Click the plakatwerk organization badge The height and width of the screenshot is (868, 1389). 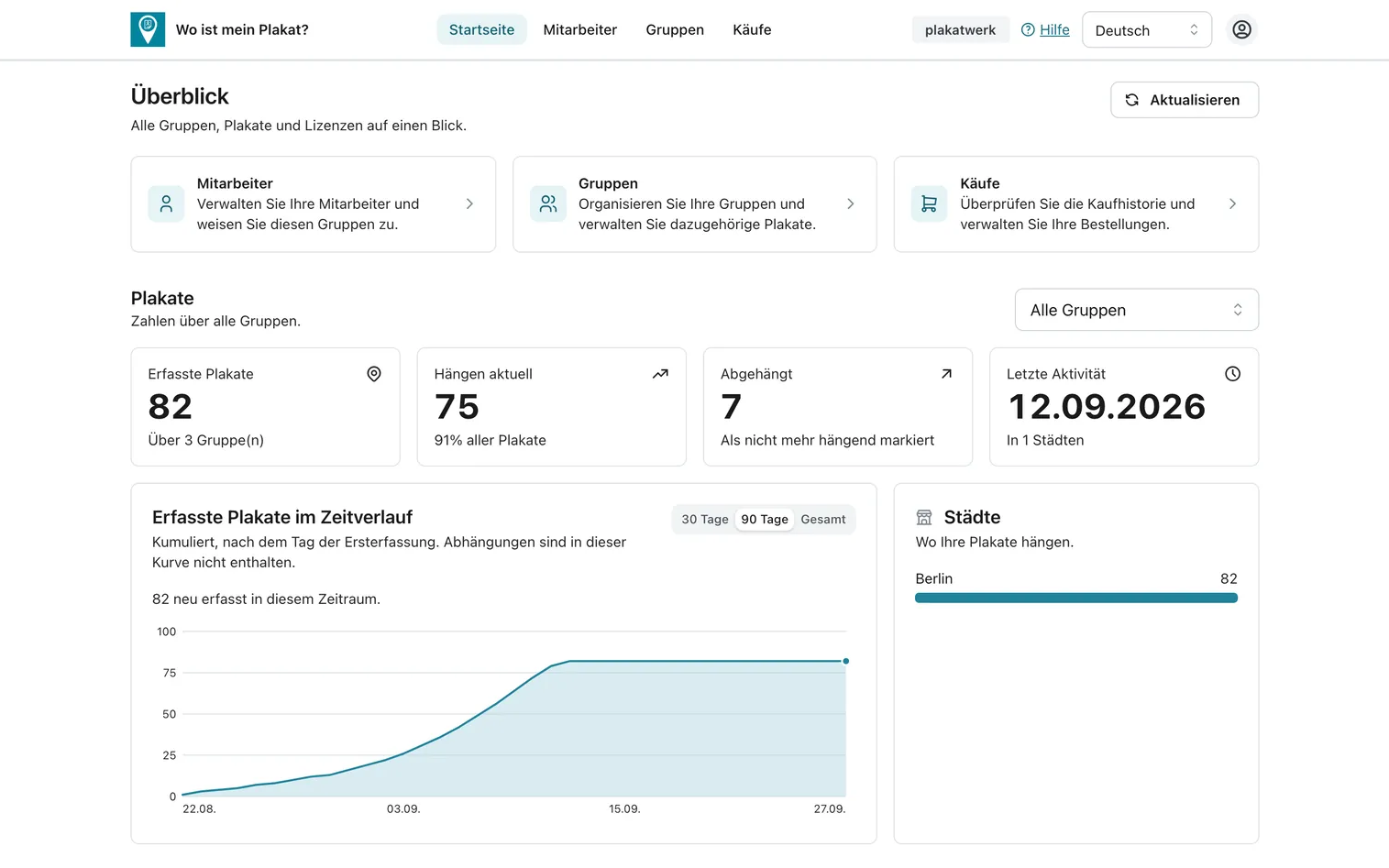pyautogui.click(x=960, y=29)
